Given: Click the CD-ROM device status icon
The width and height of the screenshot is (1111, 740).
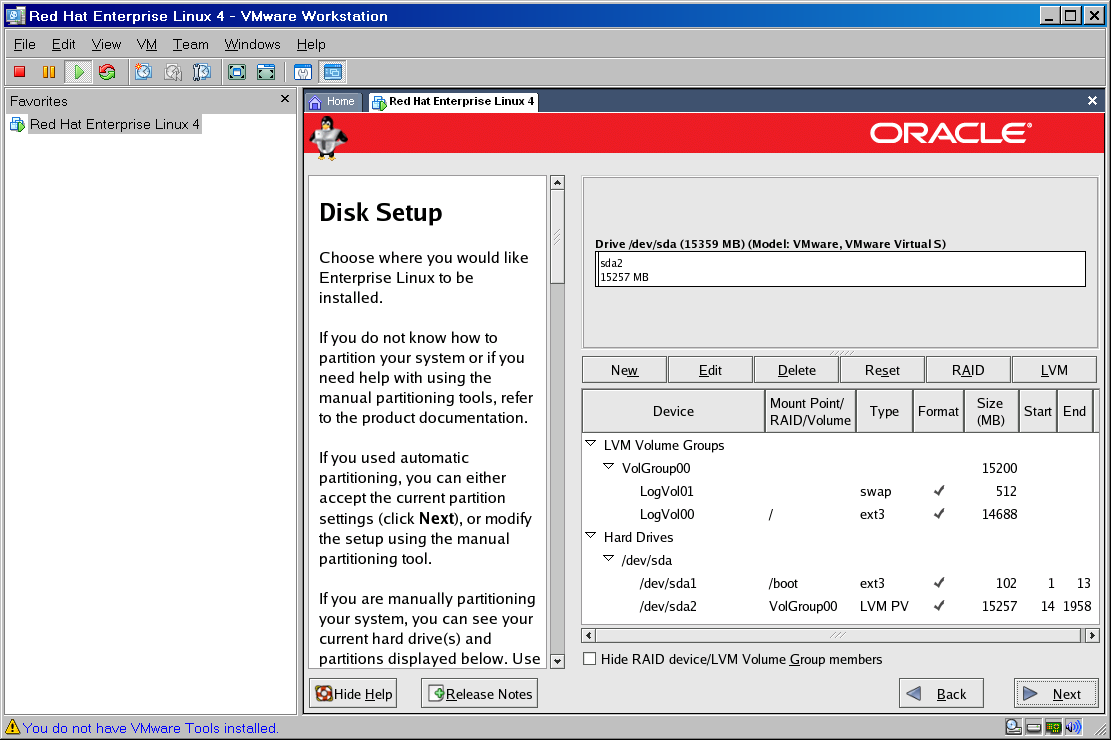Looking at the screenshot, I should [1013, 727].
